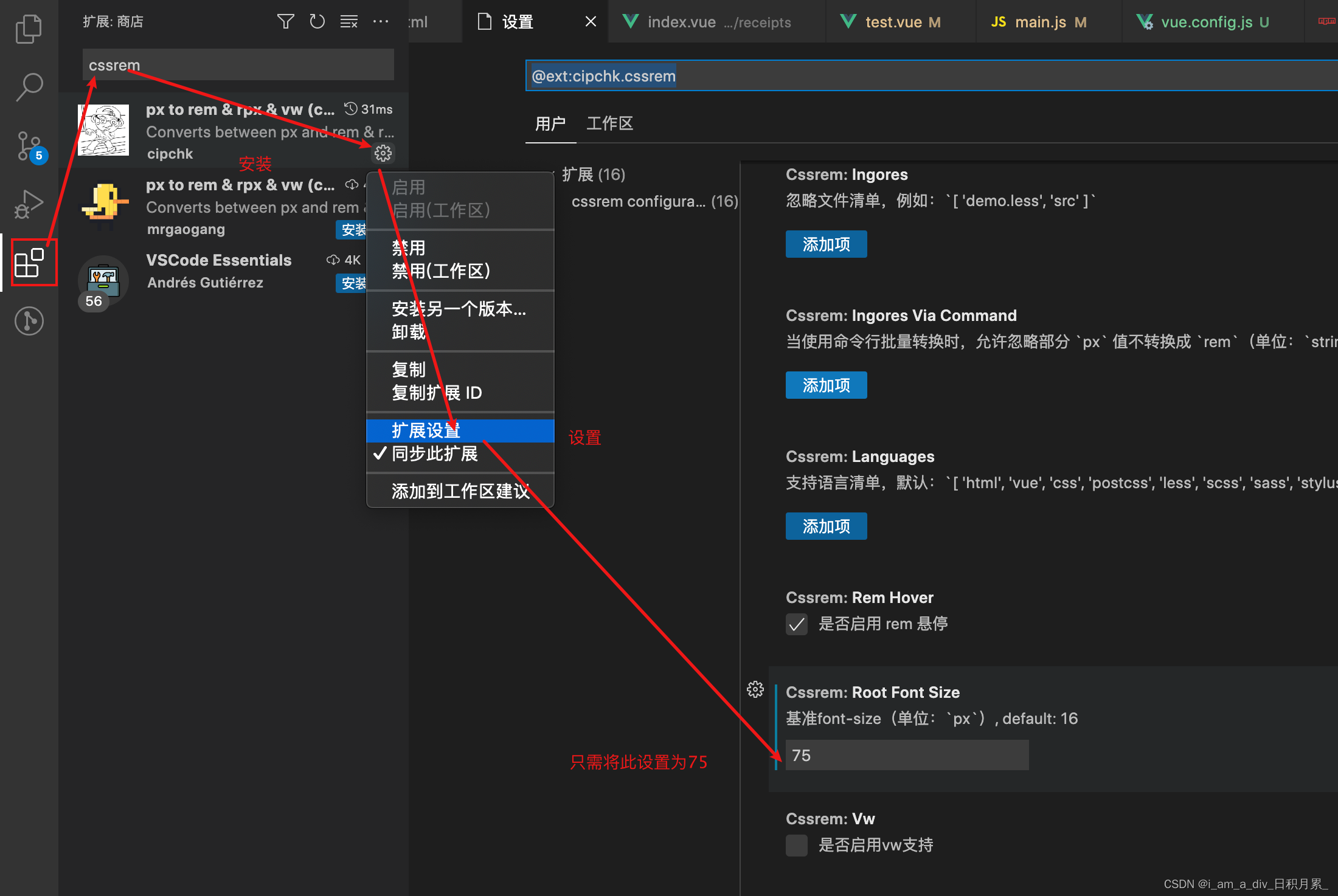Open gear menu for Root Font Size setting
The image size is (1338, 896).
point(755,689)
